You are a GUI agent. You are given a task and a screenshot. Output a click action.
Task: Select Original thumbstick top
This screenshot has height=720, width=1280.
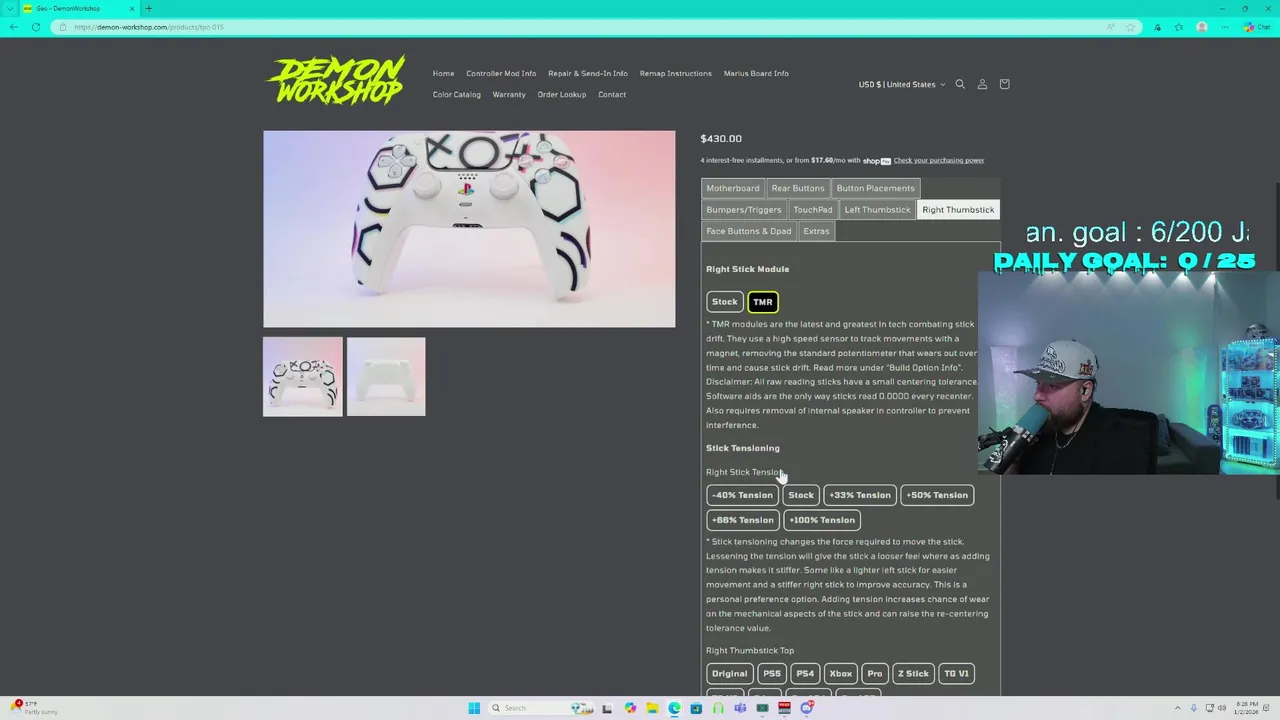(x=730, y=674)
